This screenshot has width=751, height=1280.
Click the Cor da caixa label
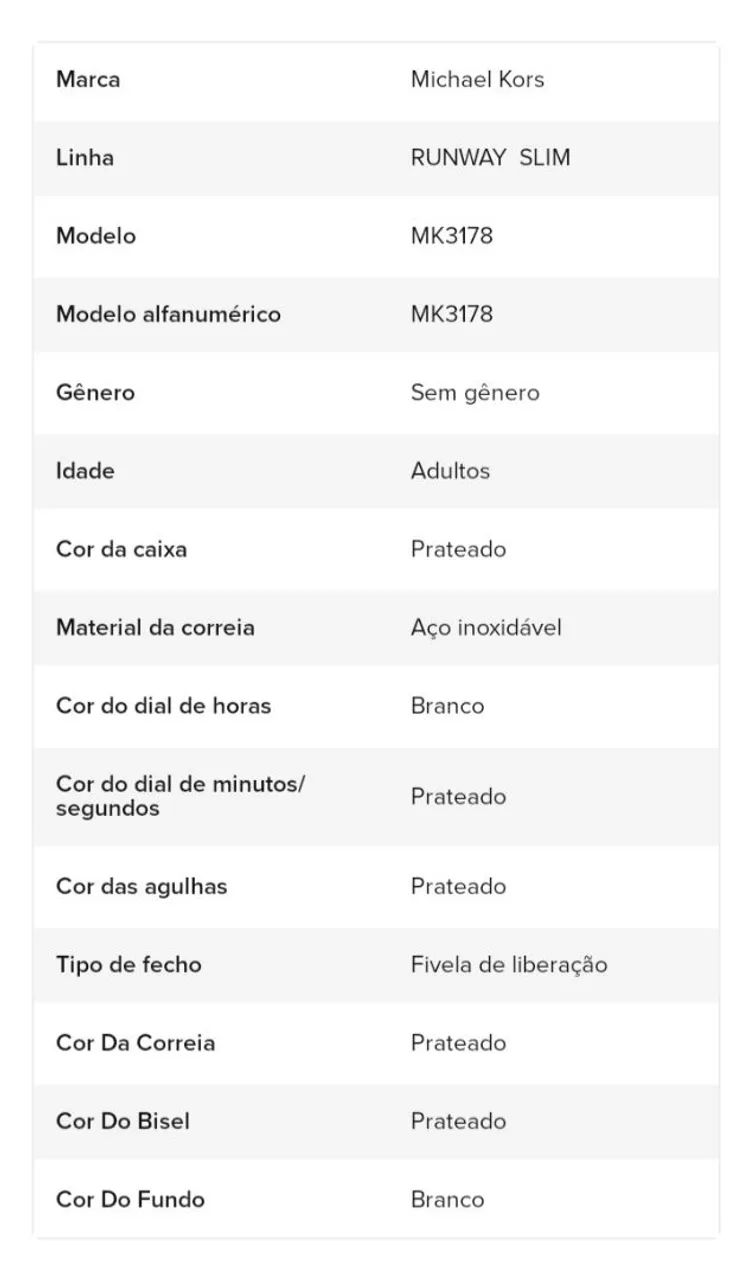coord(121,549)
